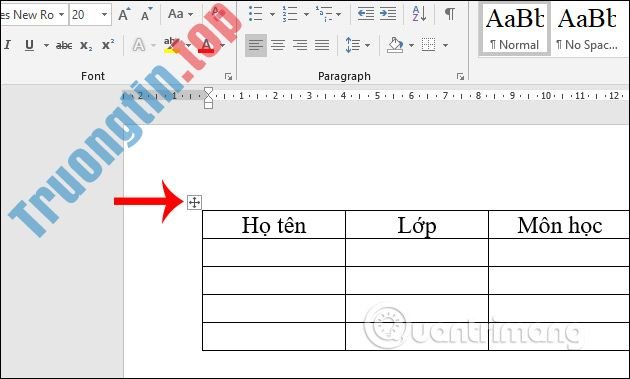
Task: Open Font dialog launcher
Action: 228,76
